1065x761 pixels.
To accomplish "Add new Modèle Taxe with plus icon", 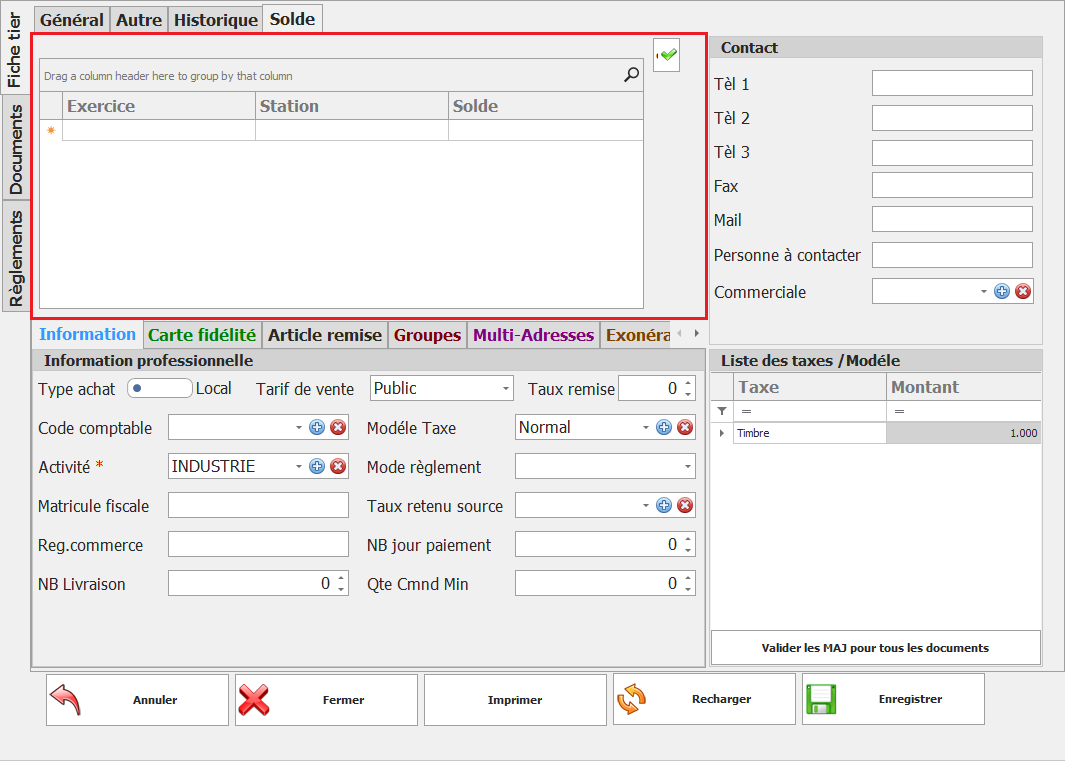I will click(x=664, y=428).
